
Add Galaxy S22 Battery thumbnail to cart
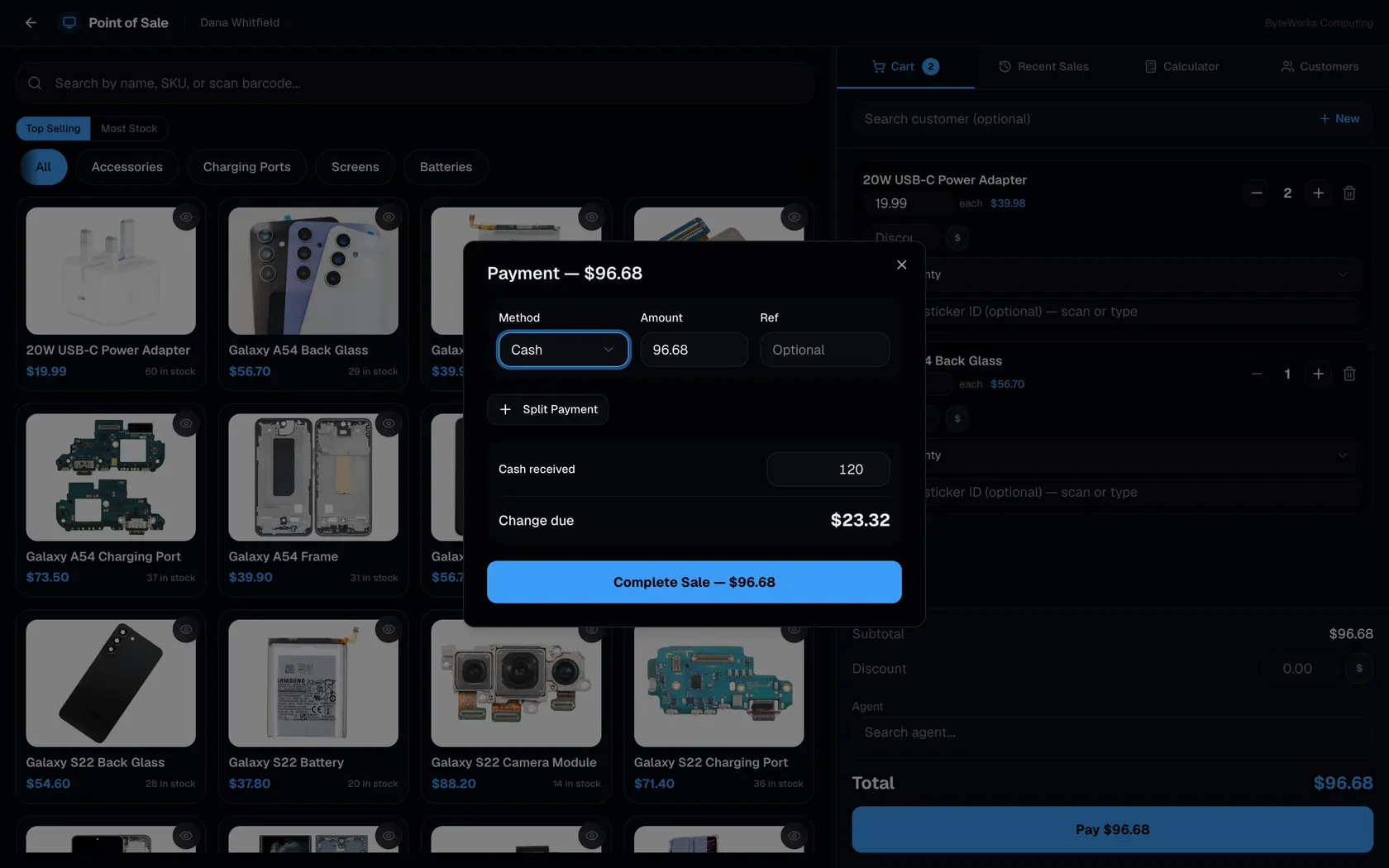point(313,683)
